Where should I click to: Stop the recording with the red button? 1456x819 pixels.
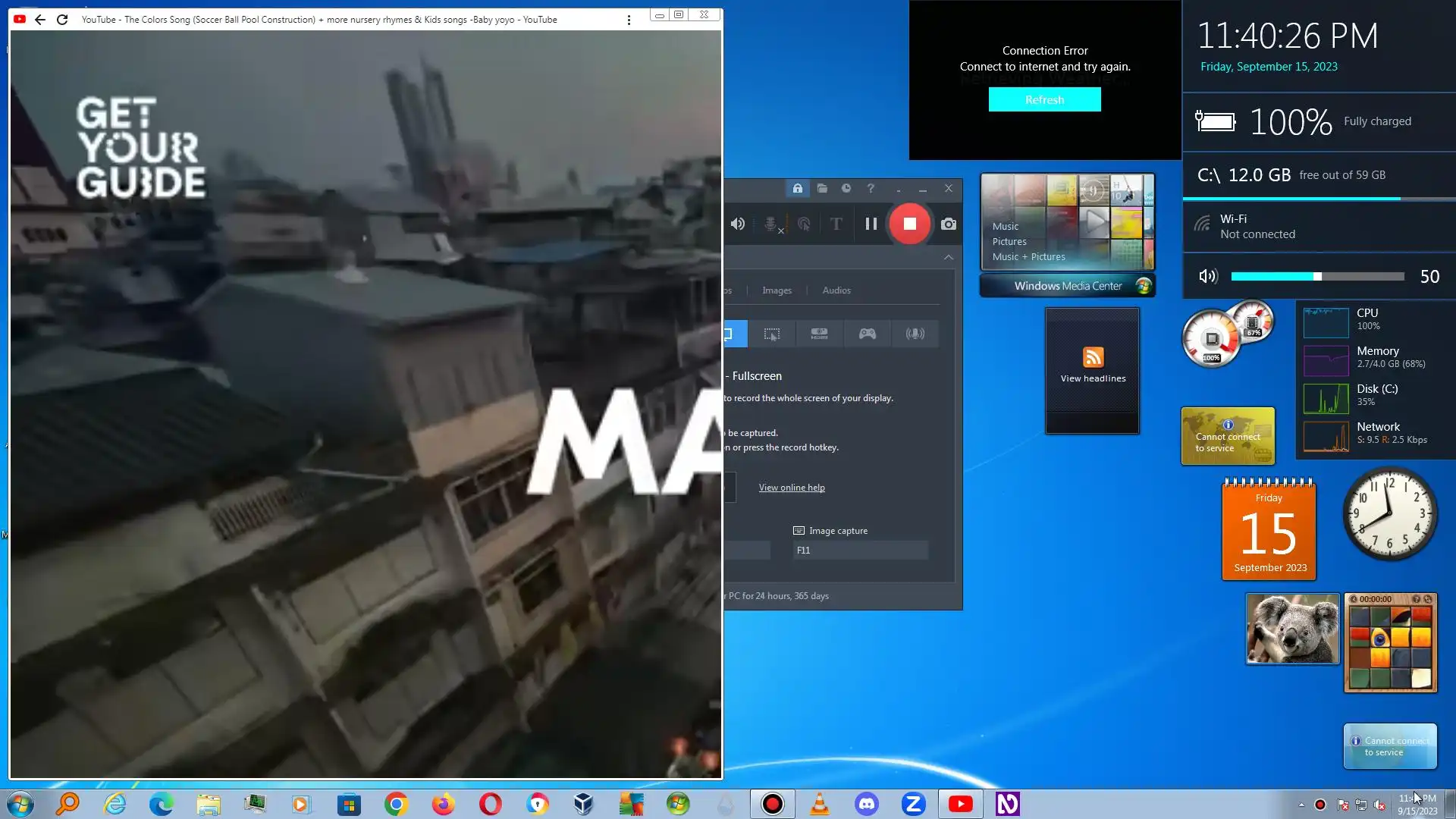pyautogui.click(x=909, y=224)
